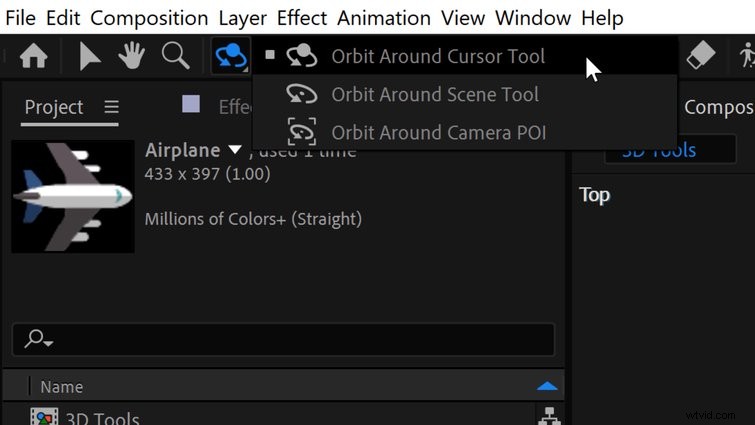Open the Animation menu
The height and width of the screenshot is (425, 755).
pyautogui.click(x=384, y=18)
